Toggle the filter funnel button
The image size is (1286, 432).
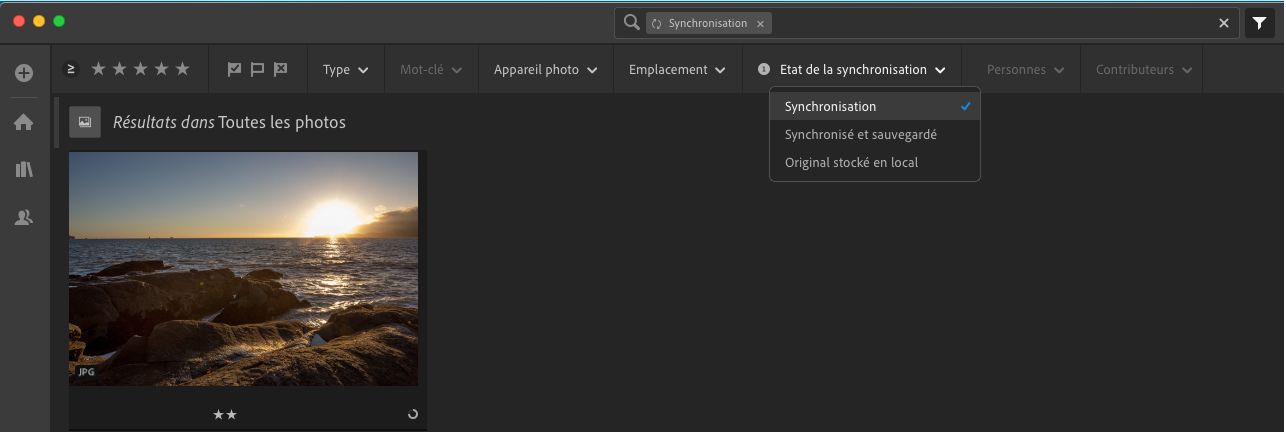[1259, 23]
